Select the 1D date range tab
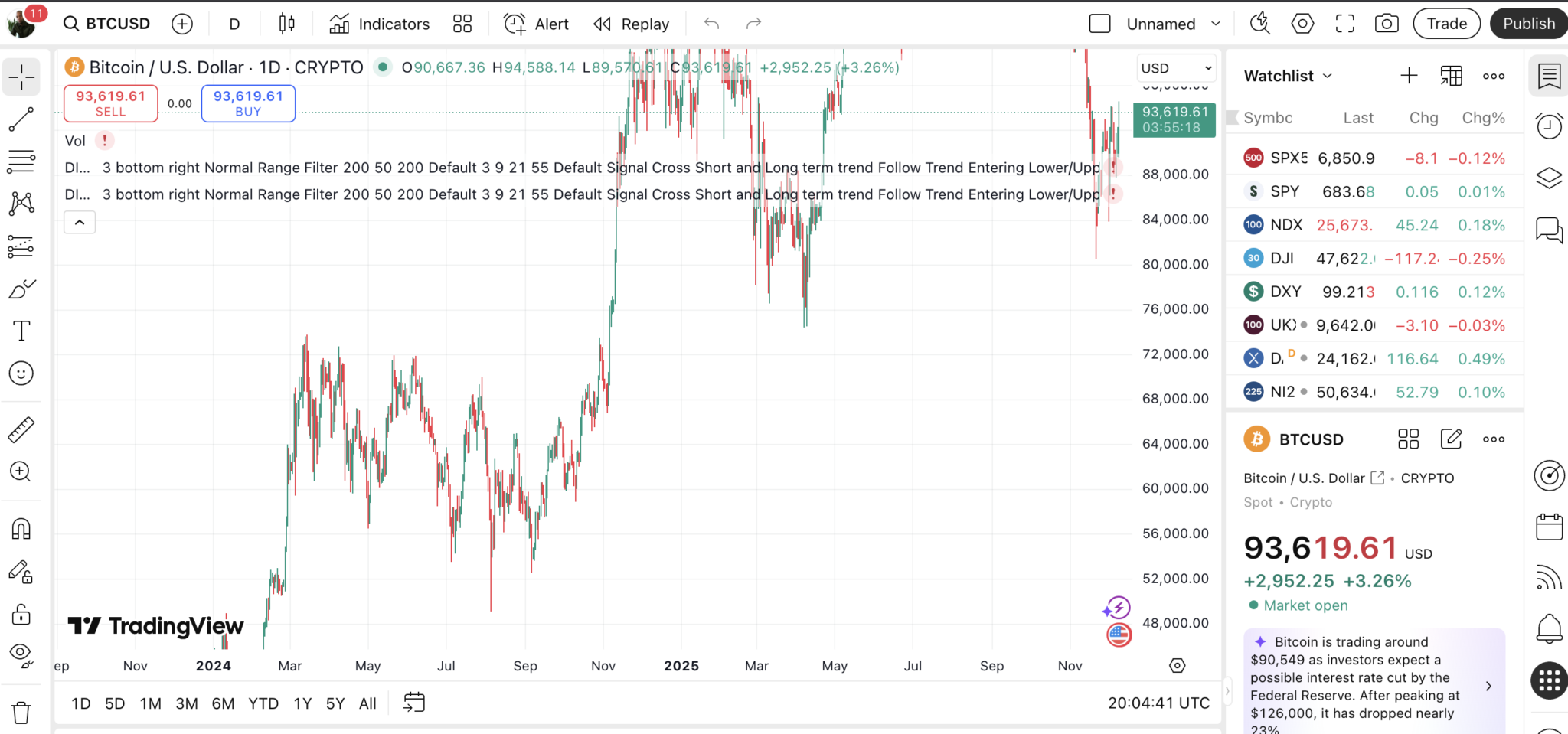 [81, 703]
